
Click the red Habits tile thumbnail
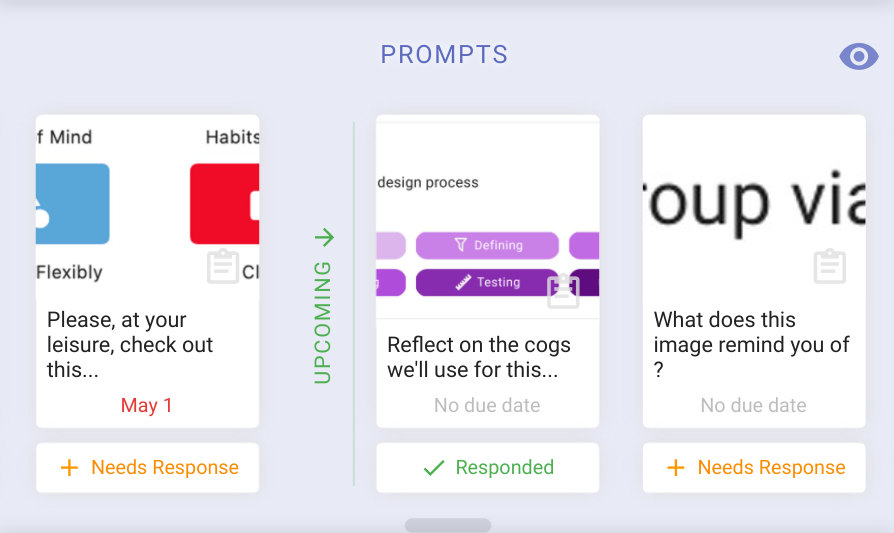click(225, 204)
